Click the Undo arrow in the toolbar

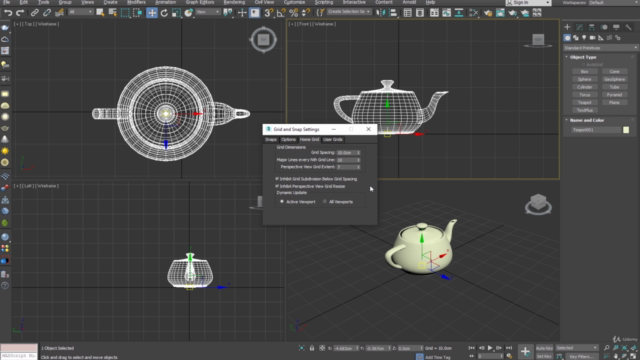(7, 13)
